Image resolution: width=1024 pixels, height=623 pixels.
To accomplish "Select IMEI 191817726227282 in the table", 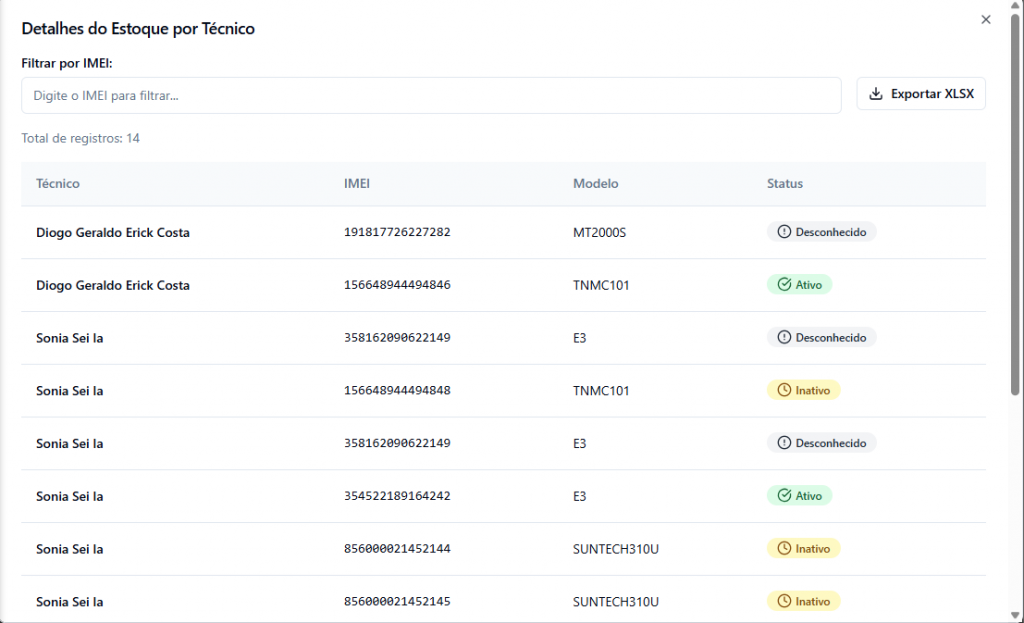I will click(397, 232).
